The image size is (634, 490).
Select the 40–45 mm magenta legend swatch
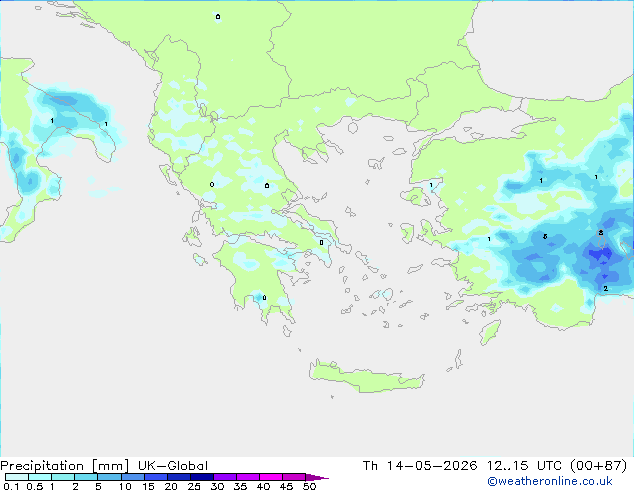(x=271, y=477)
